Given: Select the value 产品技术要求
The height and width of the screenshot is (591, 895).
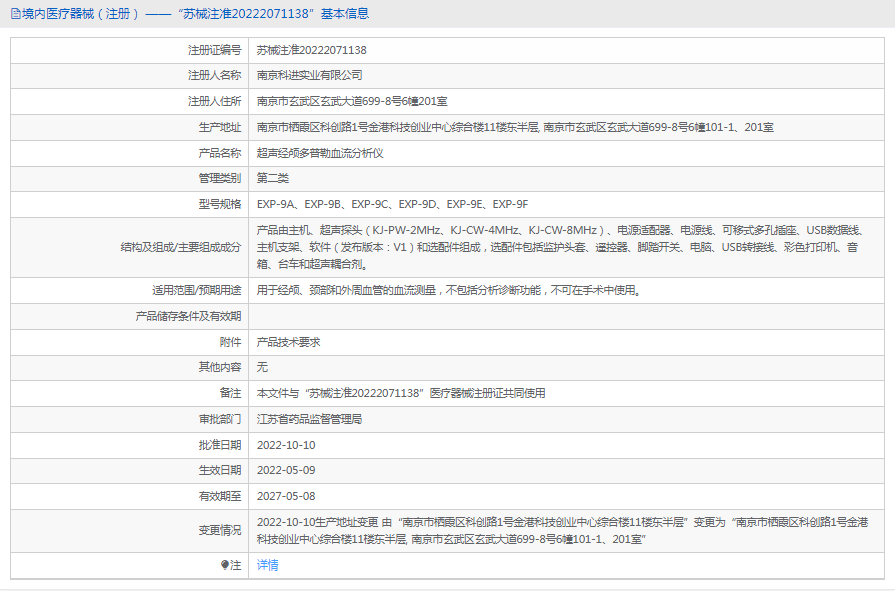Looking at the screenshot, I should [288, 342].
